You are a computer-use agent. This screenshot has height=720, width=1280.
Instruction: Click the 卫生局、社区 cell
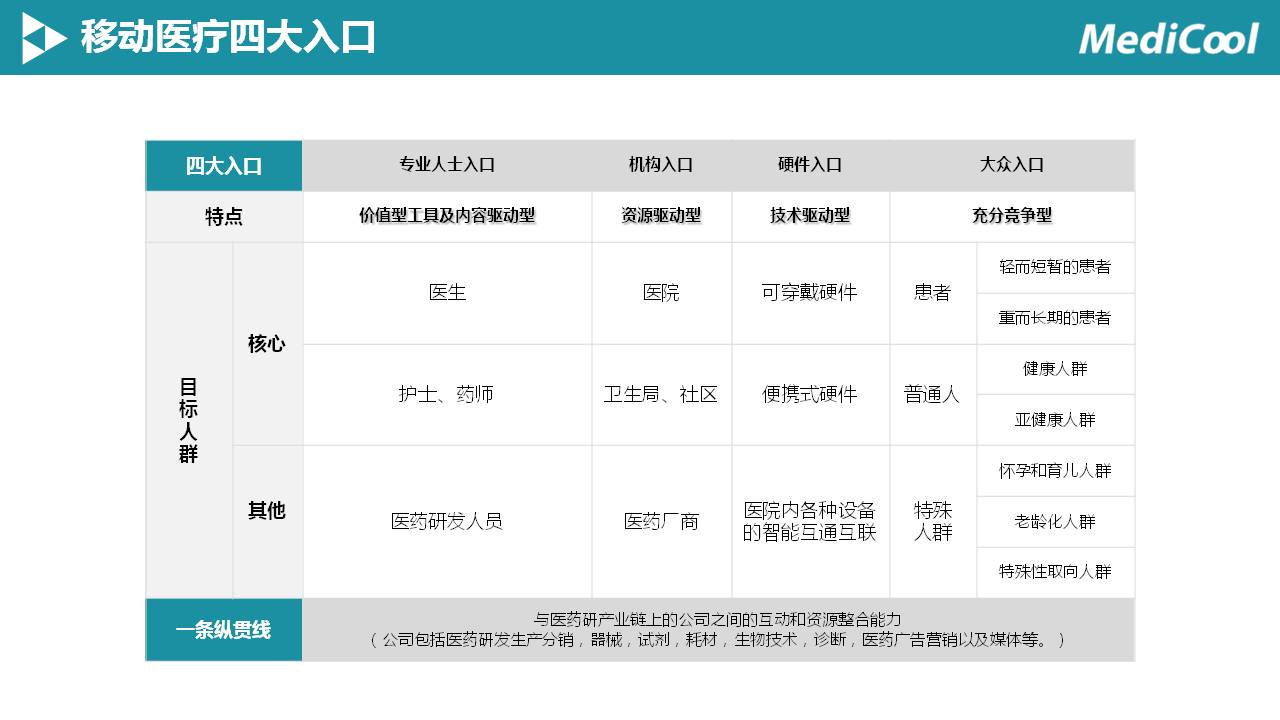pyautogui.click(x=661, y=395)
